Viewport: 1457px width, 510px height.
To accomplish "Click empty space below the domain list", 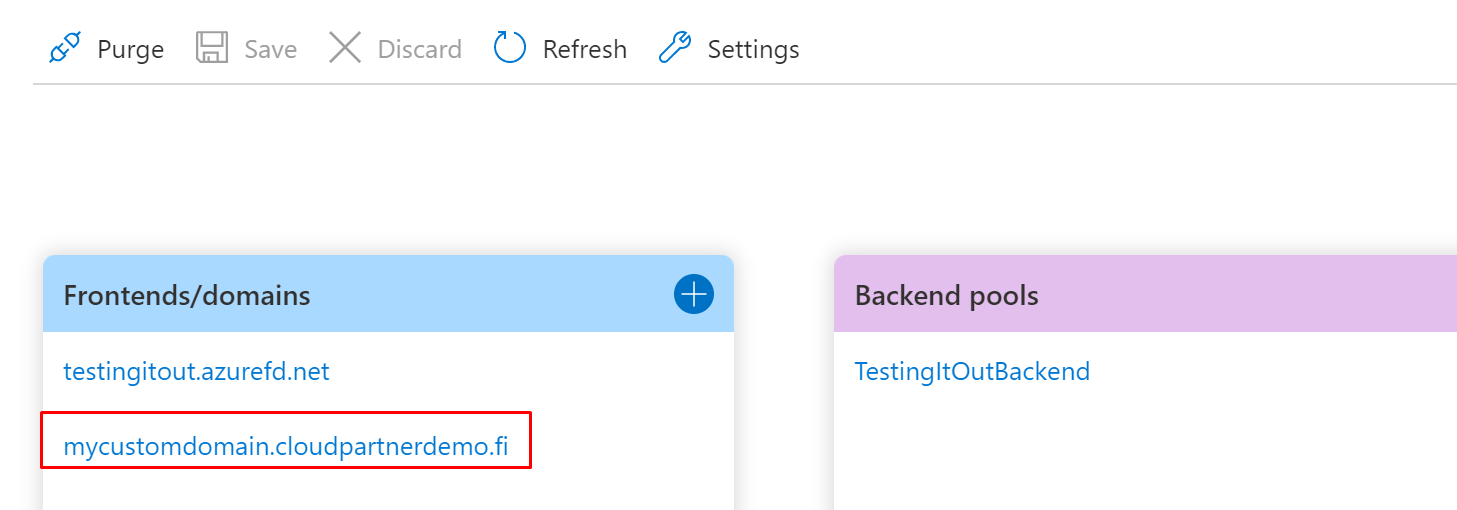I will tap(388, 492).
